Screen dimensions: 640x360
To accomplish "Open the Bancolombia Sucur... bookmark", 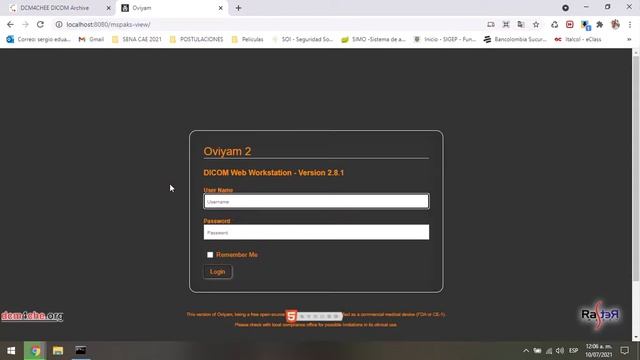I will (515, 39).
